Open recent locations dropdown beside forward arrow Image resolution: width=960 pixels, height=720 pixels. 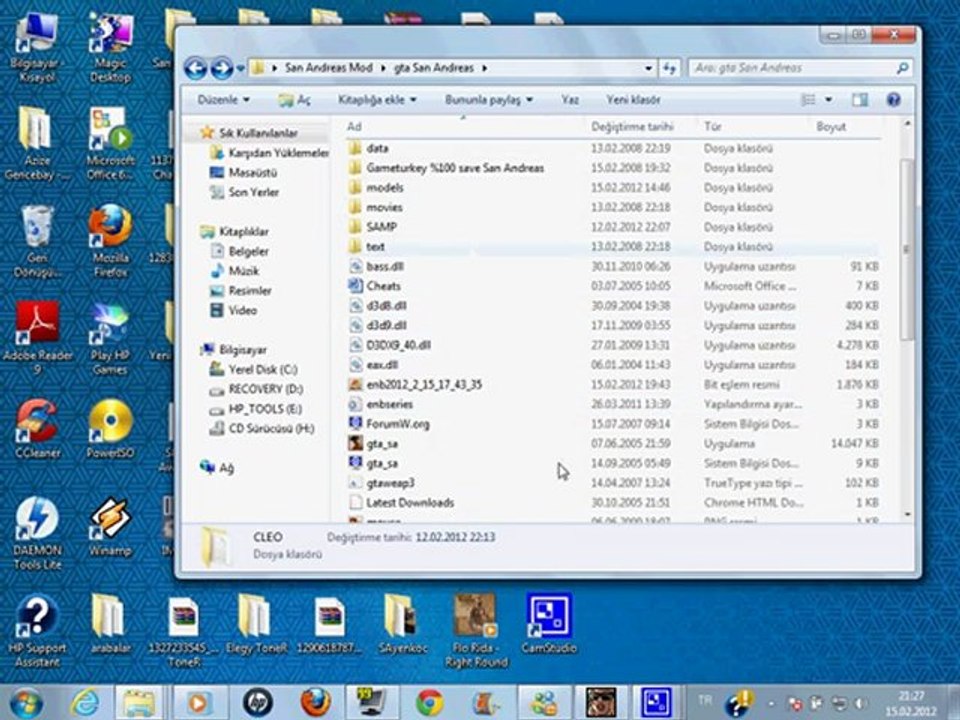coord(241,69)
